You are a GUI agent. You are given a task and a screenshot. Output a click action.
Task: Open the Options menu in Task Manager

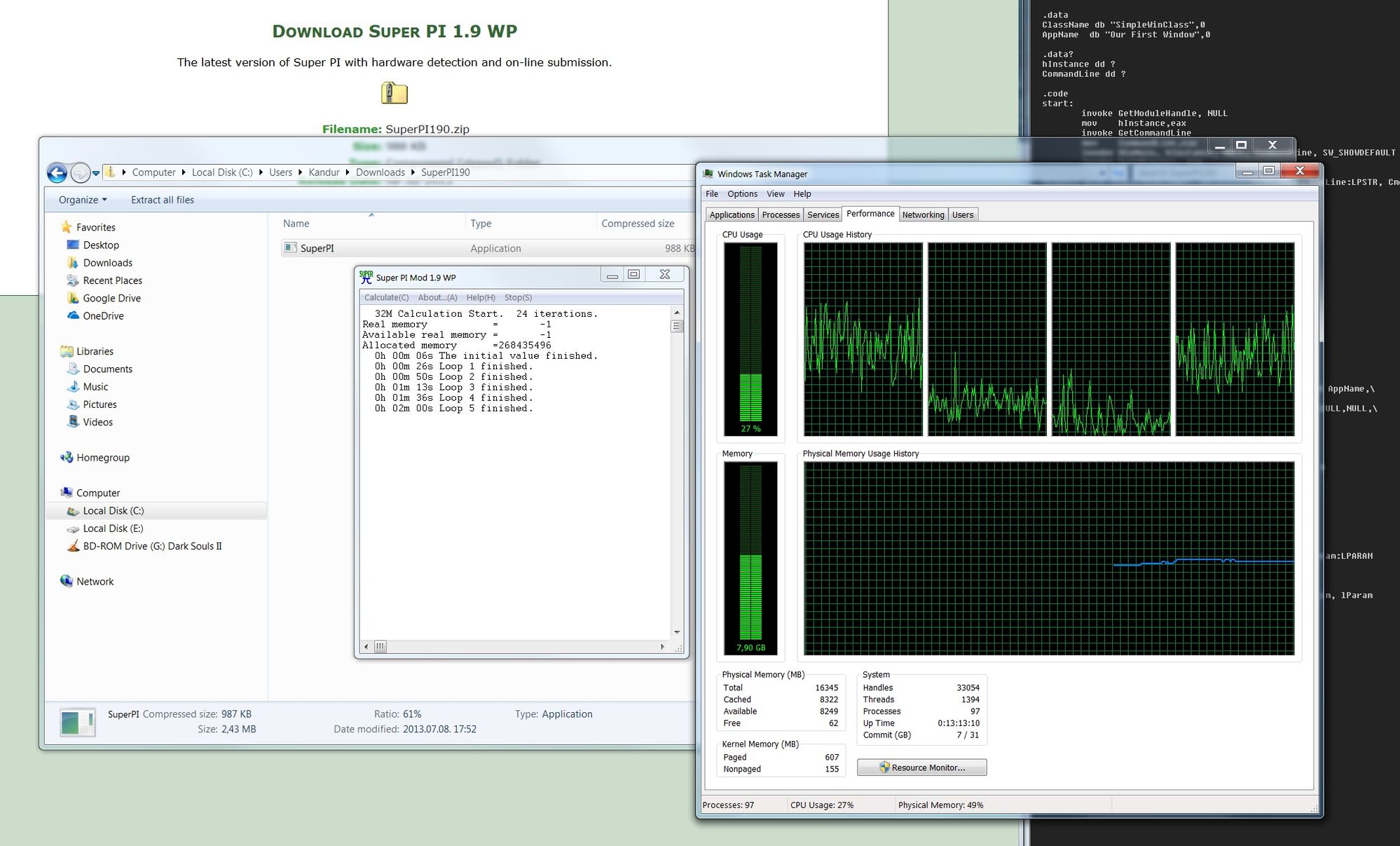742,194
